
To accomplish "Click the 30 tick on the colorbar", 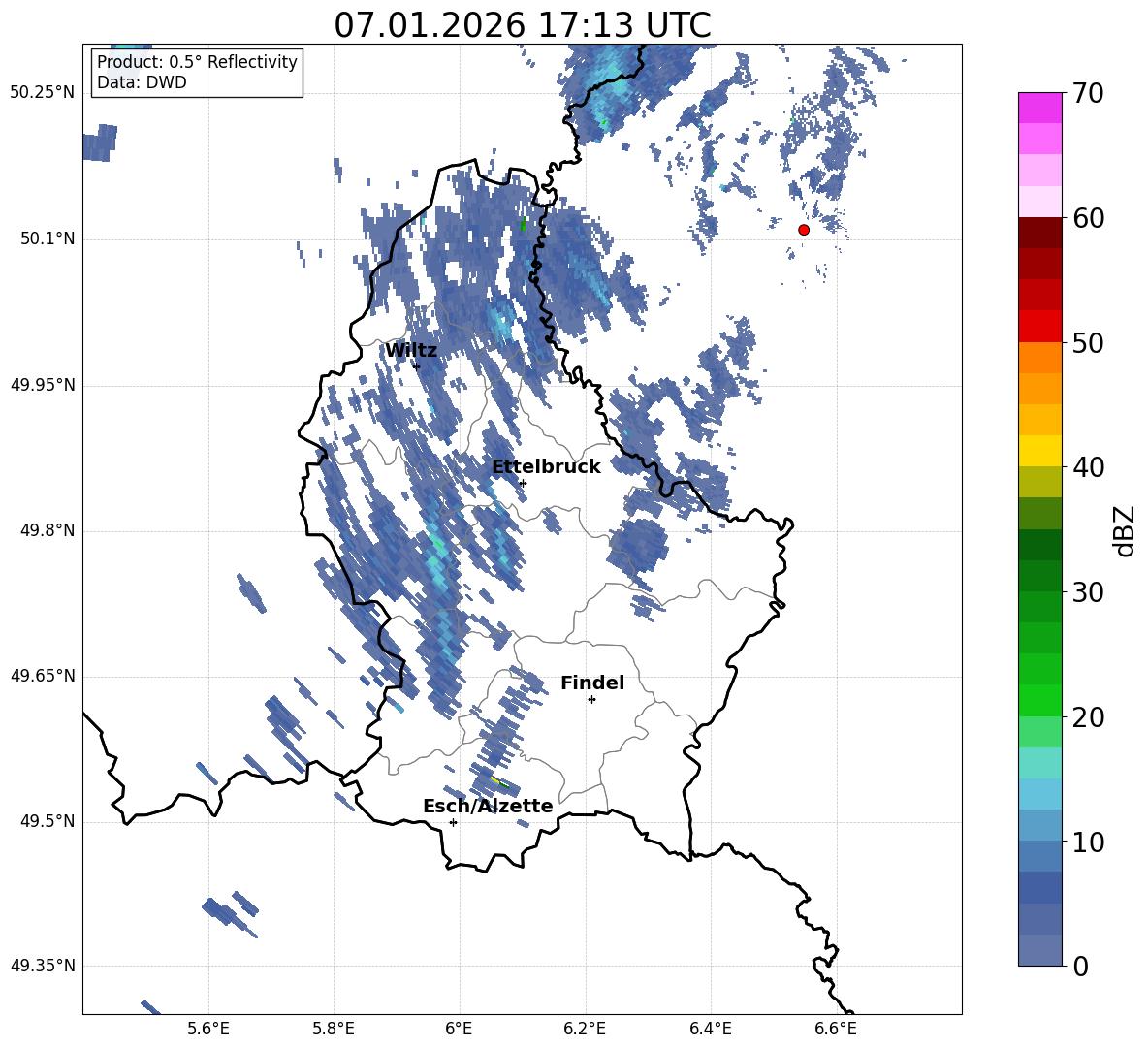I will click(x=1088, y=592).
